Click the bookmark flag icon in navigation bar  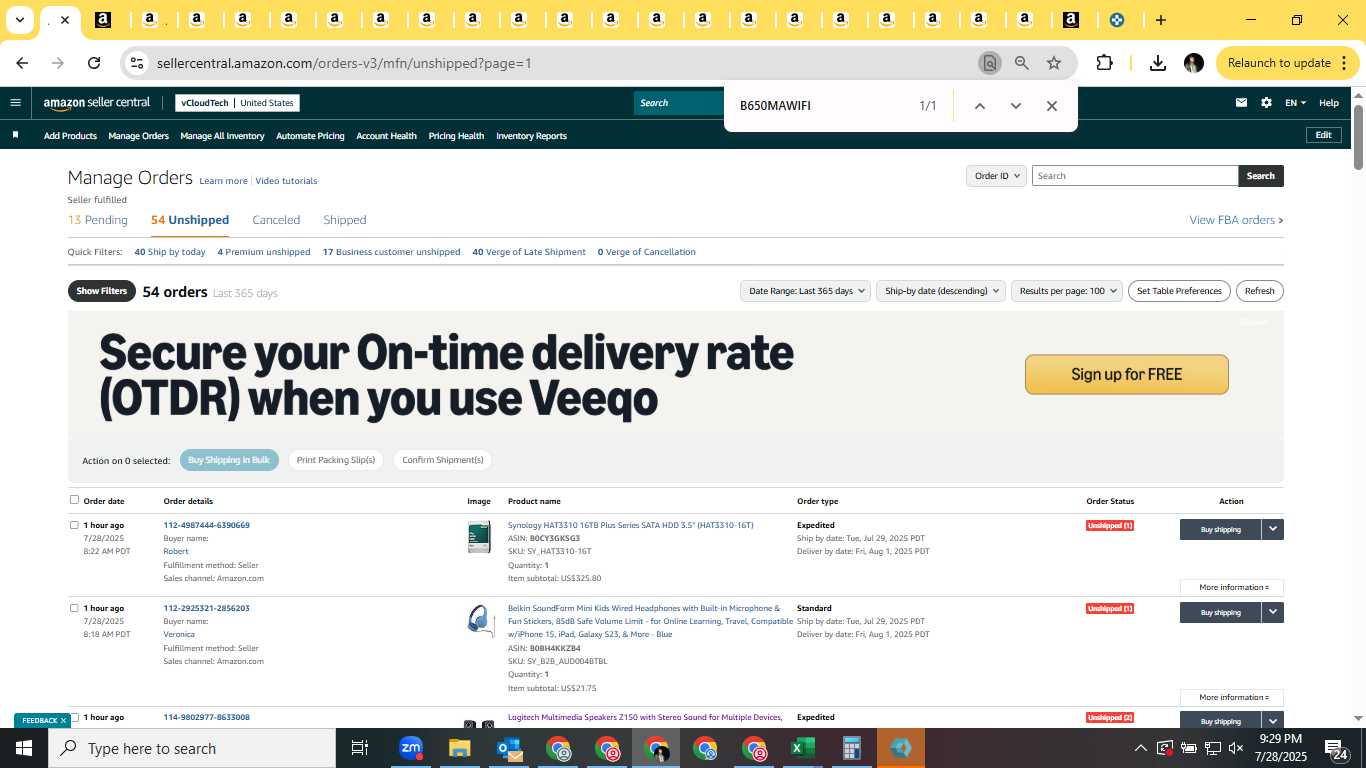(x=15, y=135)
